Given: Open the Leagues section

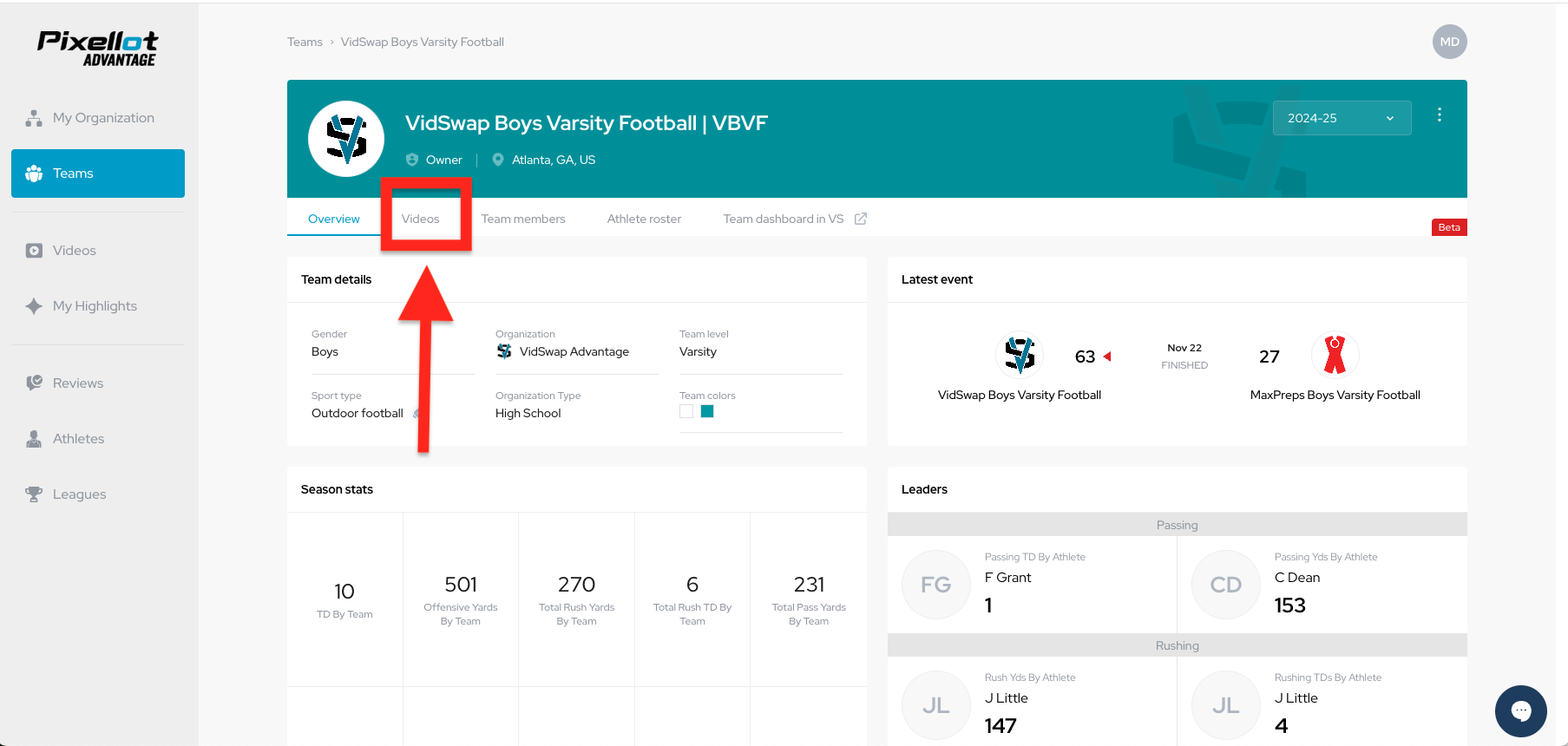Looking at the screenshot, I should coord(98,494).
